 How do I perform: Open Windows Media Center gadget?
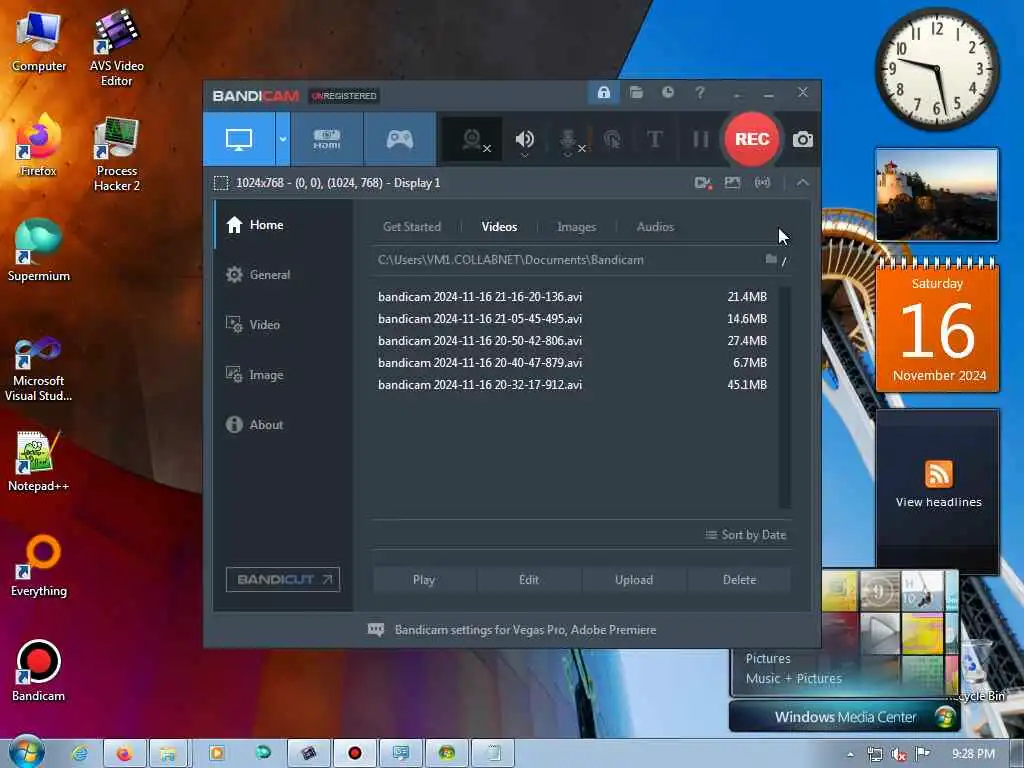pyautogui.click(x=845, y=717)
